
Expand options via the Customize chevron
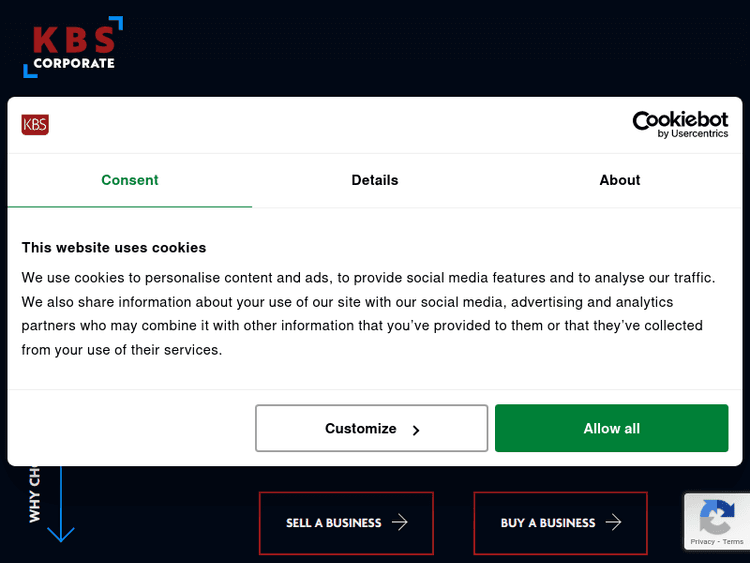tap(416, 430)
